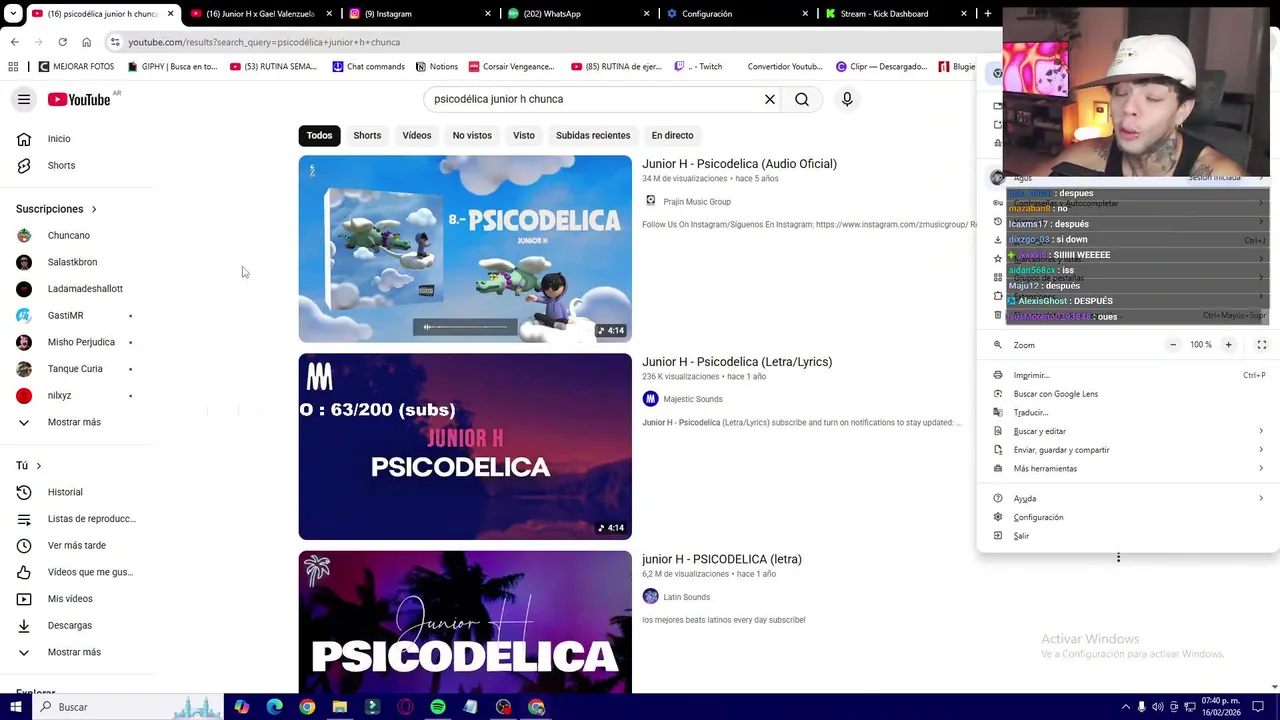
Task: Expand the Ayuda submenu
Action: (x=1128, y=498)
